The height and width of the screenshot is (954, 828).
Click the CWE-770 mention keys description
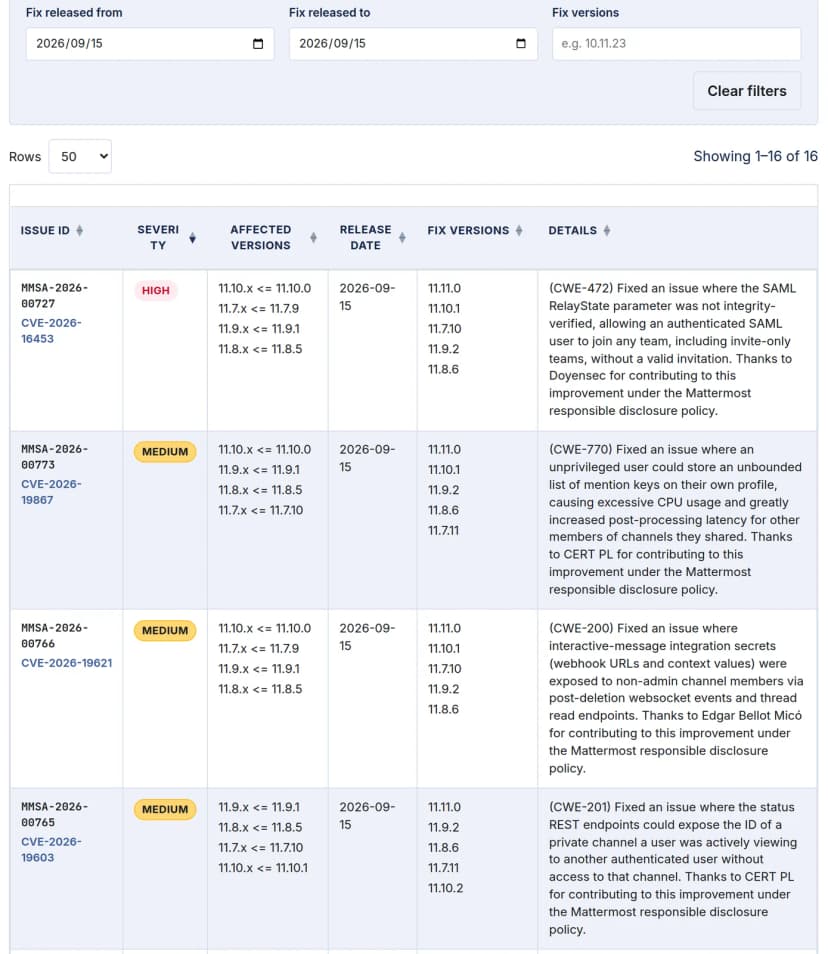pyautogui.click(x=675, y=520)
